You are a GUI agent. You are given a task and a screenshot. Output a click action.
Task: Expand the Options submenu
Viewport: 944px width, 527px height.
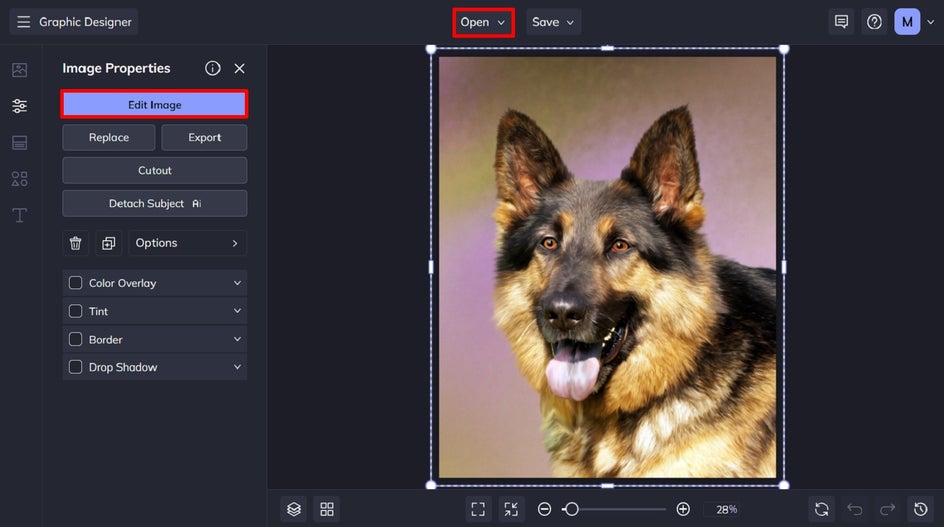[x=187, y=243]
